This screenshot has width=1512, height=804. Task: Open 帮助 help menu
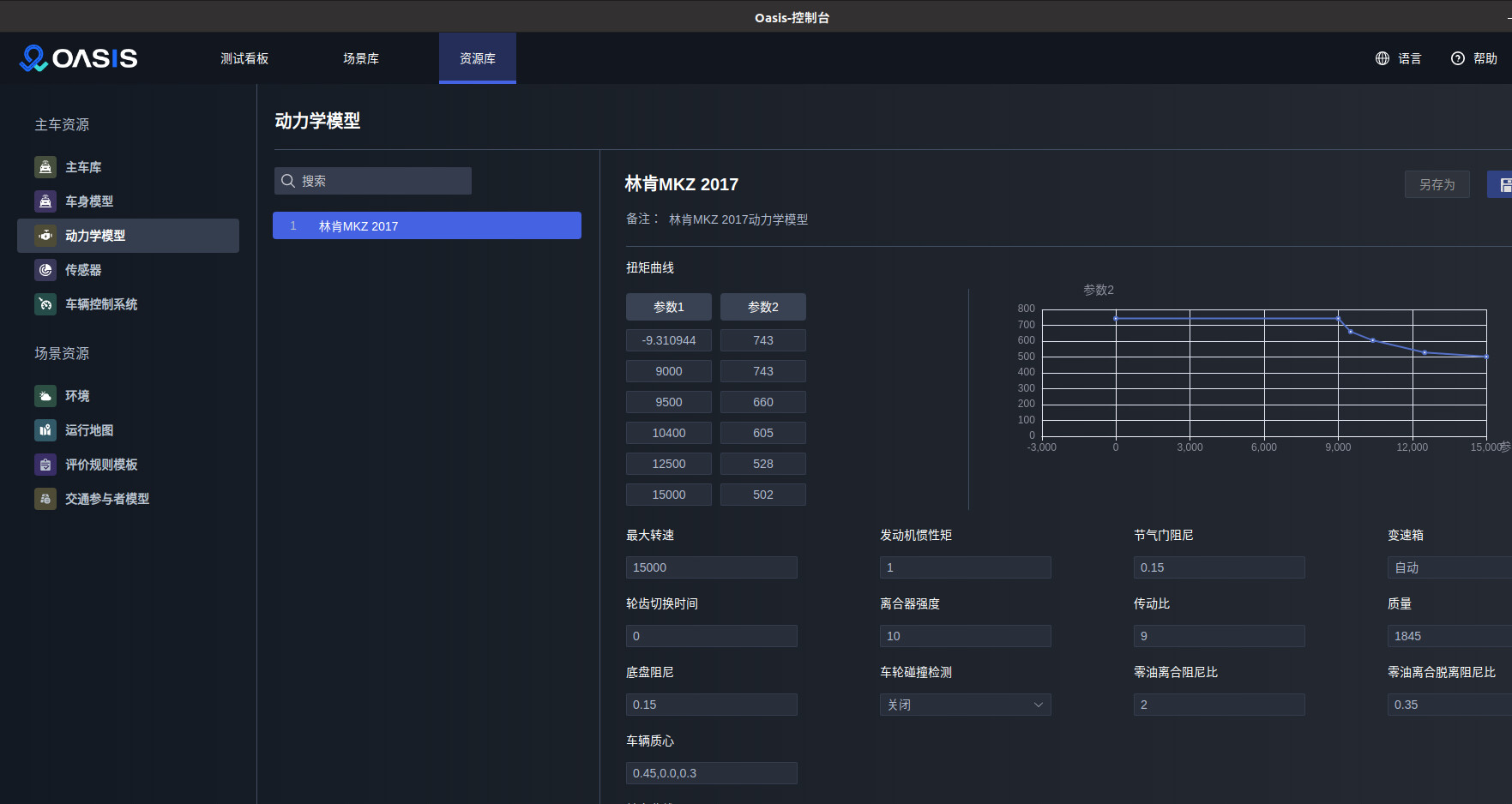[1474, 58]
